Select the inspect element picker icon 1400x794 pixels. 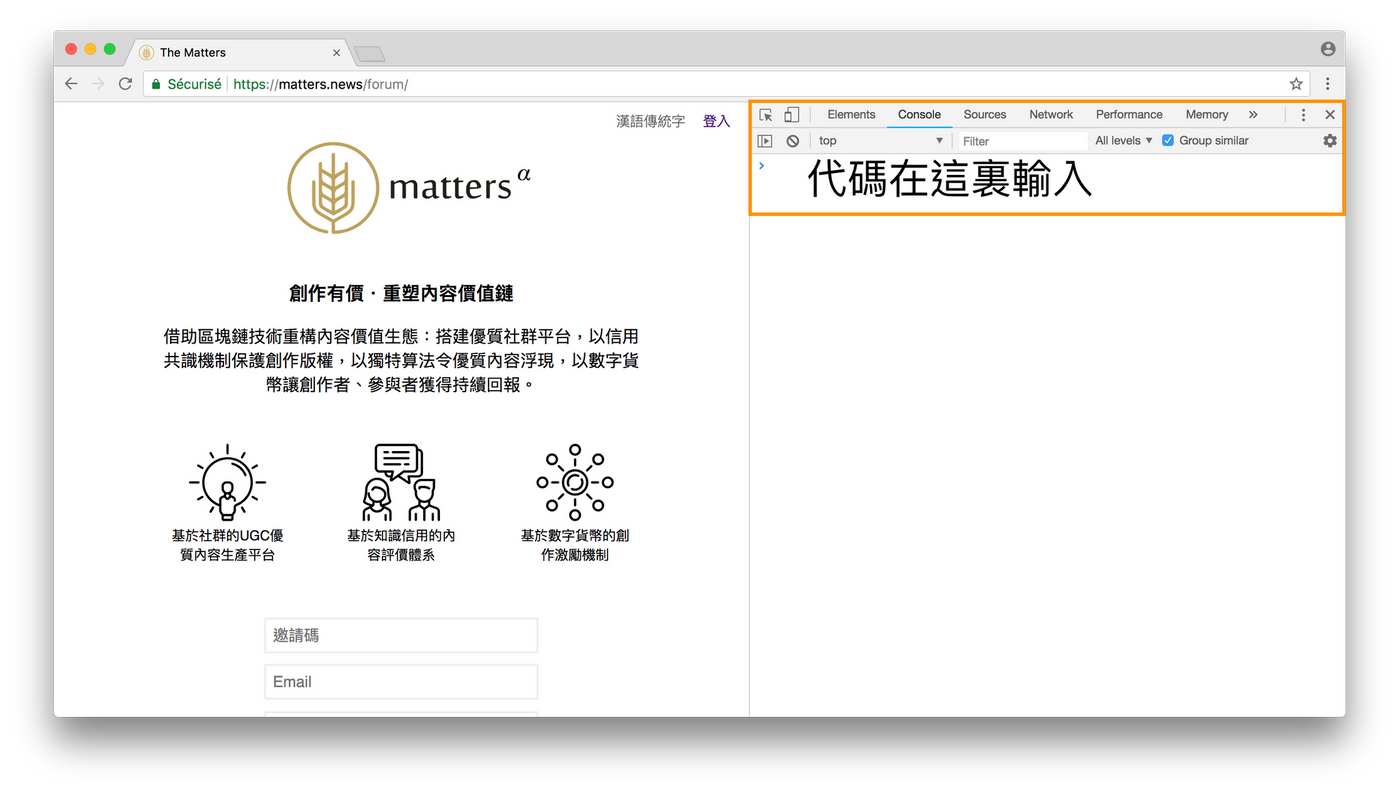coord(766,115)
